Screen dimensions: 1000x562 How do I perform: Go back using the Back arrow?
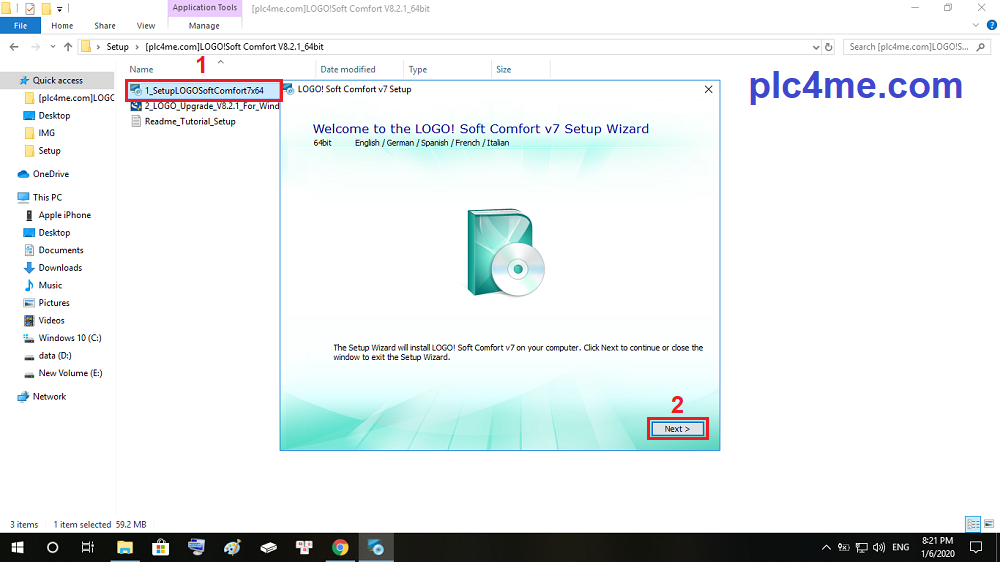[14, 47]
